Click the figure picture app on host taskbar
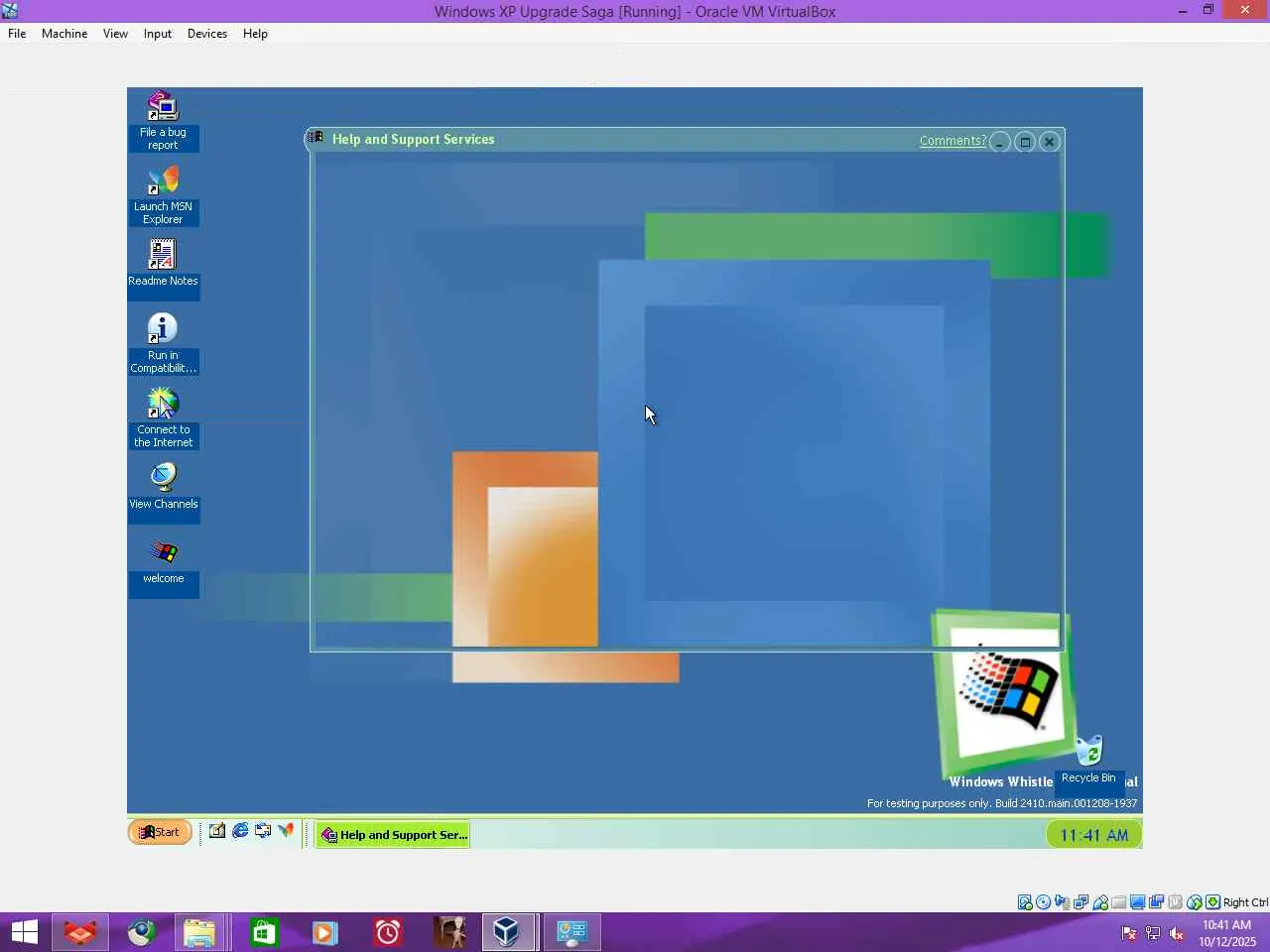The width and height of the screenshot is (1270, 952). (x=450, y=932)
